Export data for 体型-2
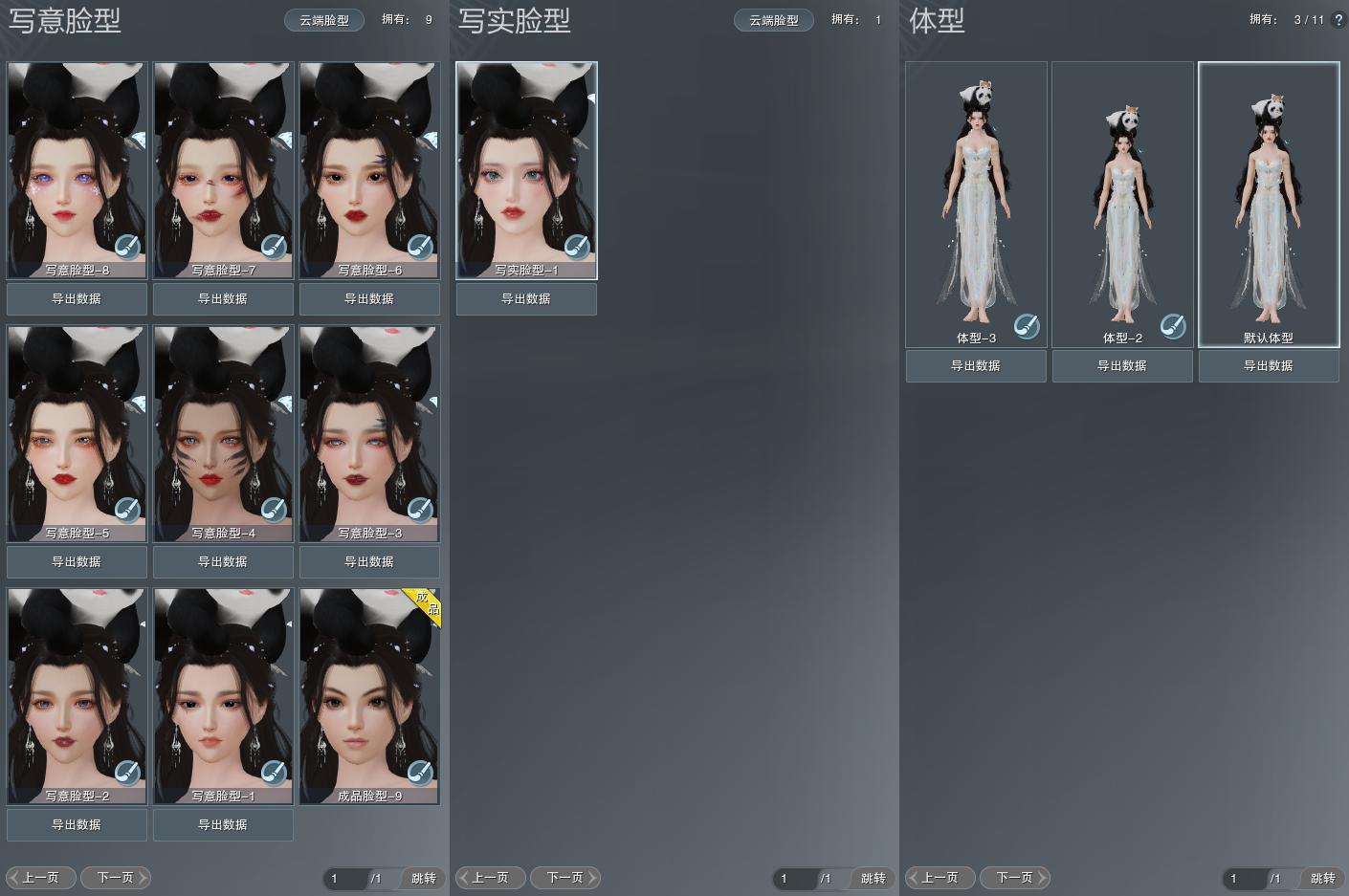This screenshot has height=896, width=1349. (x=1122, y=365)
